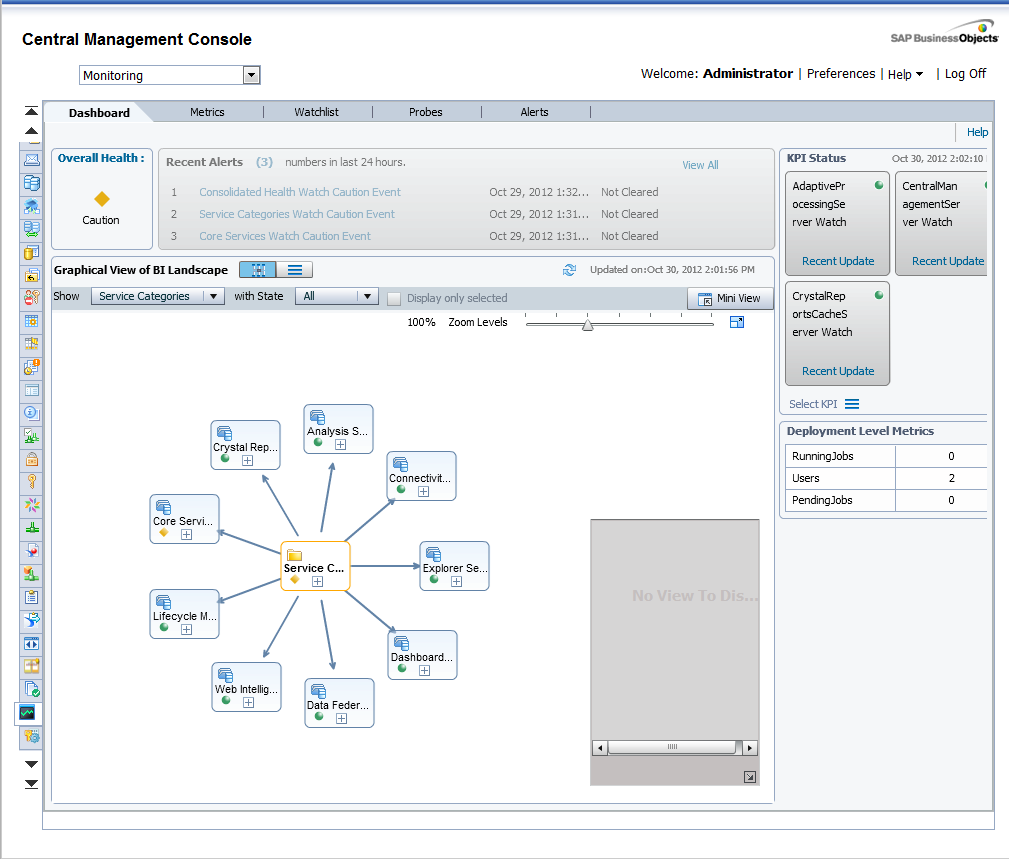The height and width of the screenshot is (859, 1009).
Task: Expand the Web Intellig... node
Action: (248, 703)
